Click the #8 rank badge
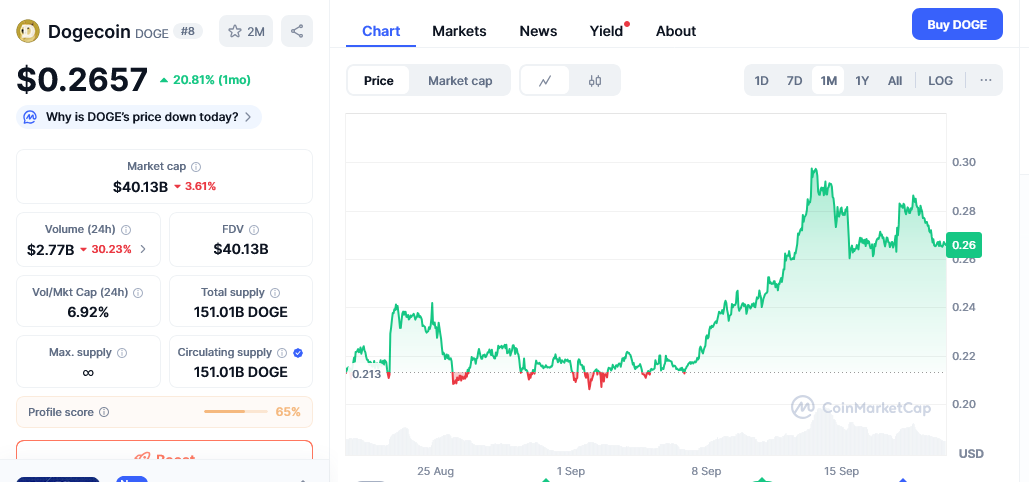 pos(188,31)
